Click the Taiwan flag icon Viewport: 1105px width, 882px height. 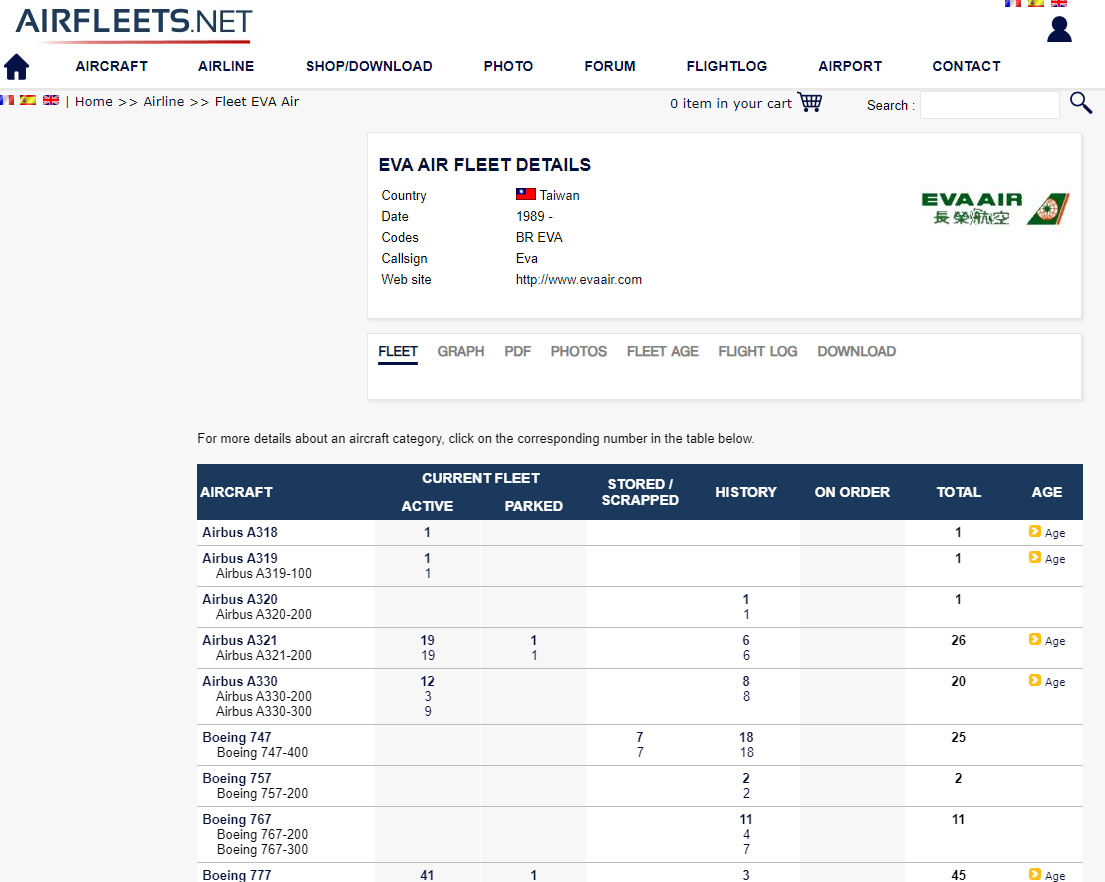(526, 194)
